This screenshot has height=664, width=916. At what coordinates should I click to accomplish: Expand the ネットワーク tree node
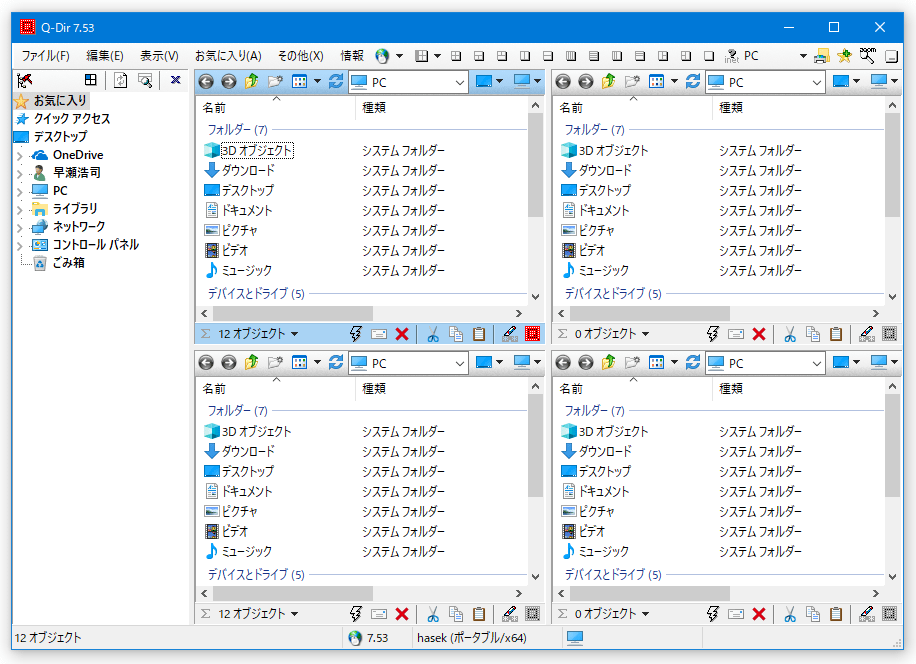(20, 228)
